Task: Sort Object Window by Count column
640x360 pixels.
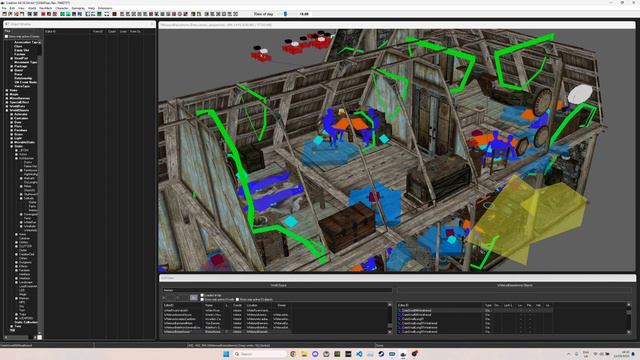Action: pos(112,31)
